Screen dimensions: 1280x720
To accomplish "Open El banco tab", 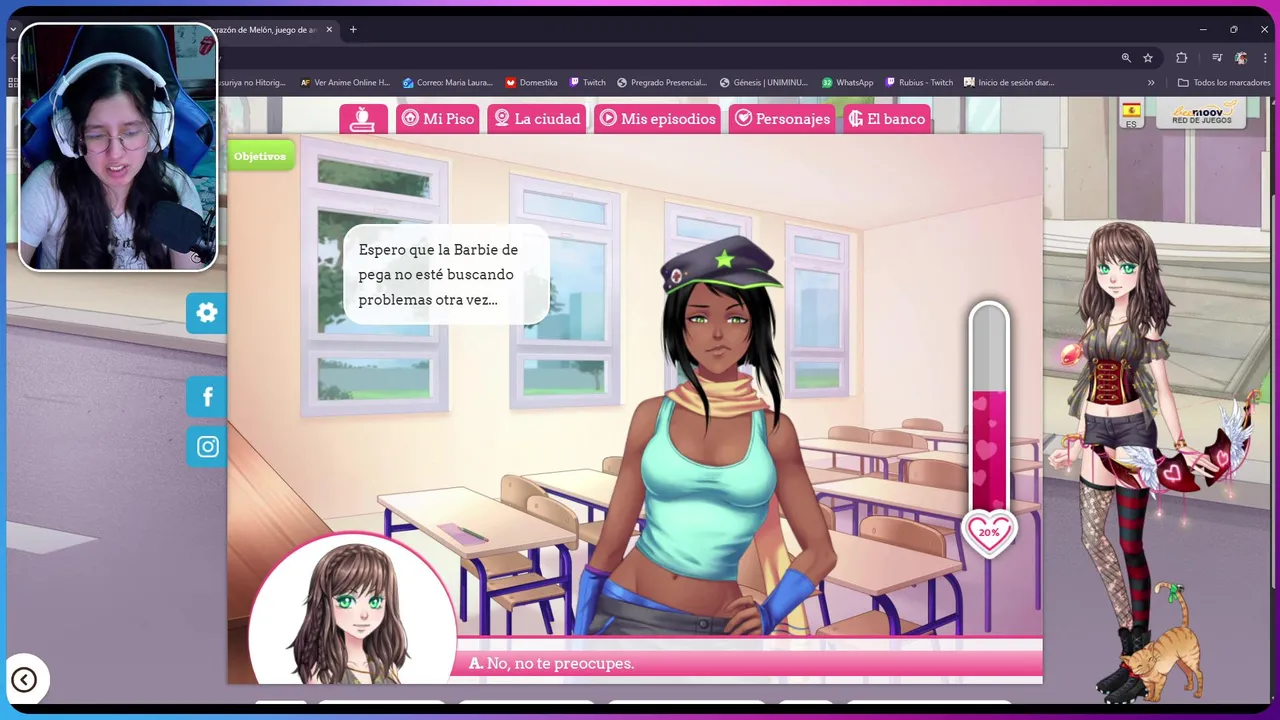I will pos(887,119).
